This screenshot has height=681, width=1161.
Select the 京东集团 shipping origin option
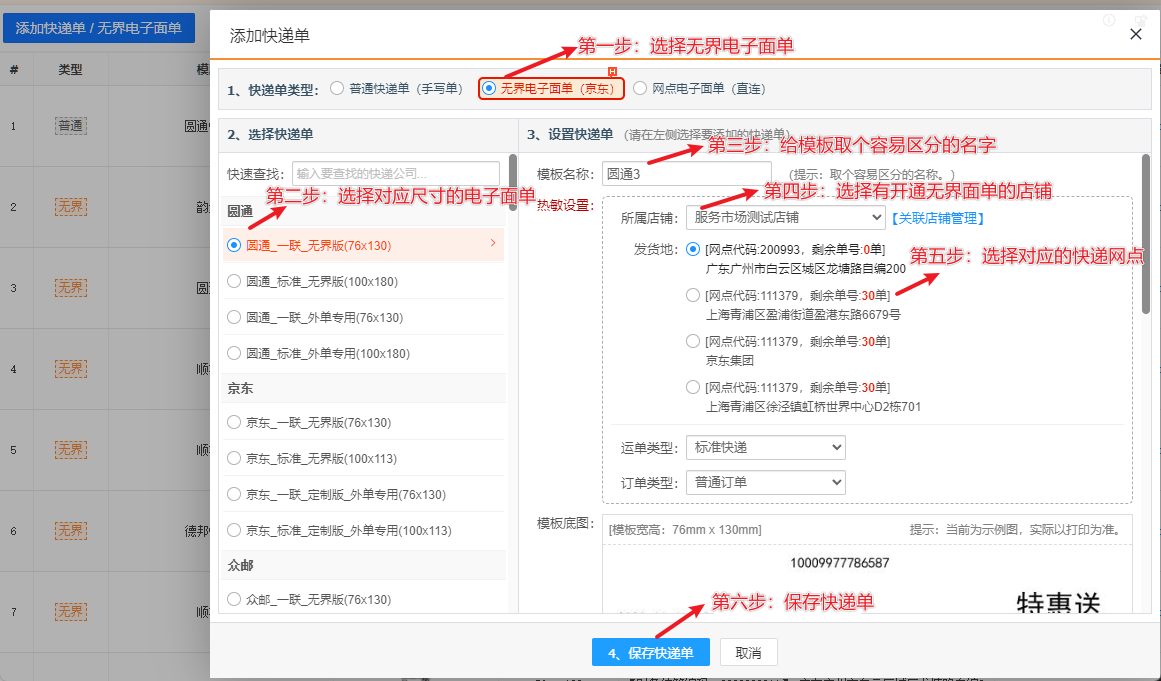point(693,342)
